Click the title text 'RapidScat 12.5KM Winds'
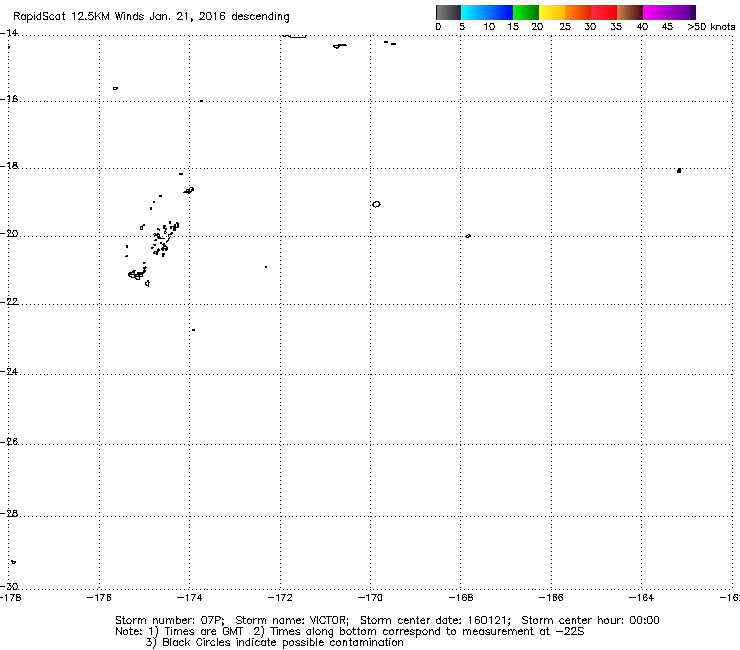Screen dimensions: 740x650 pos(79,16)
